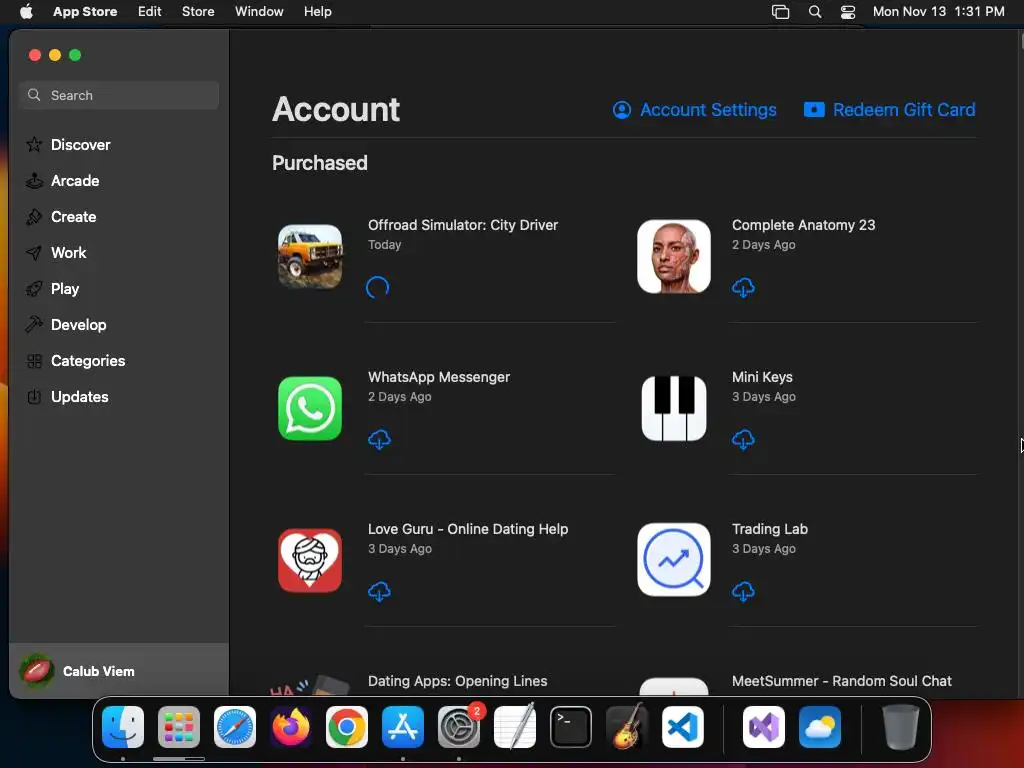Open the App Store menu
The image size is (1024, 768).
point(85,12)
